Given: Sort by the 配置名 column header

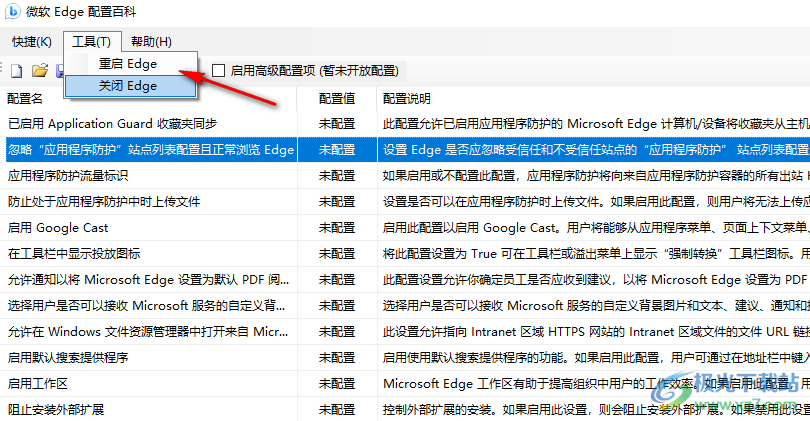Looking at the screenshot, I should [x=25, y=99].
